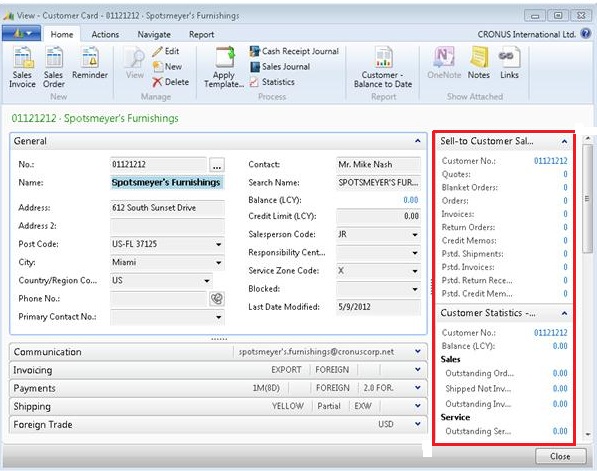
Task: Open customer Statistics
Action: (x=272, y=82)
